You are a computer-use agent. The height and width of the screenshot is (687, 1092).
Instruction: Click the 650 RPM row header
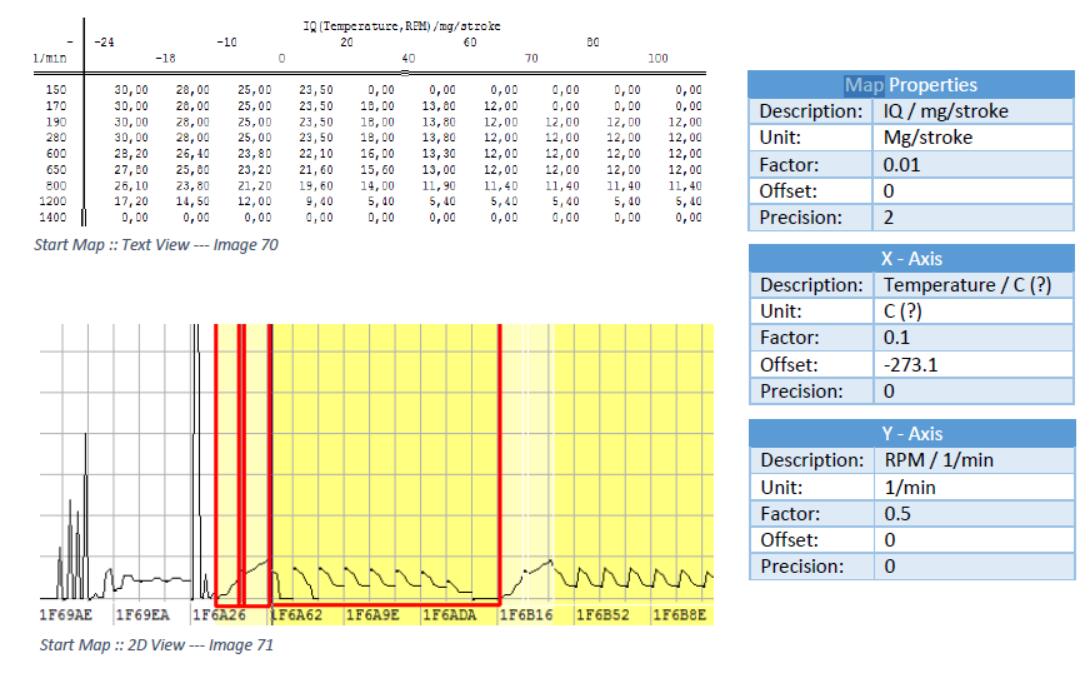click(x=56, y=169)
